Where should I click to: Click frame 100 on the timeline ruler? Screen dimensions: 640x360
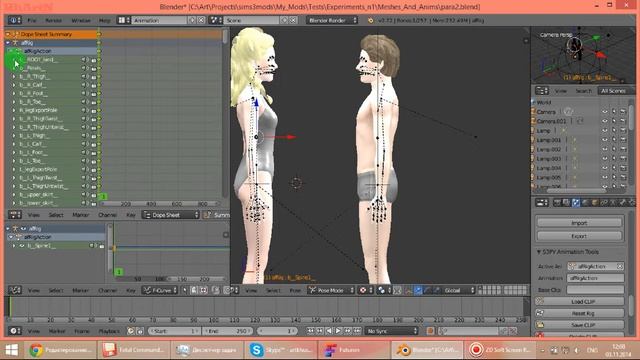pyautogui.click(x=214, y=320)
